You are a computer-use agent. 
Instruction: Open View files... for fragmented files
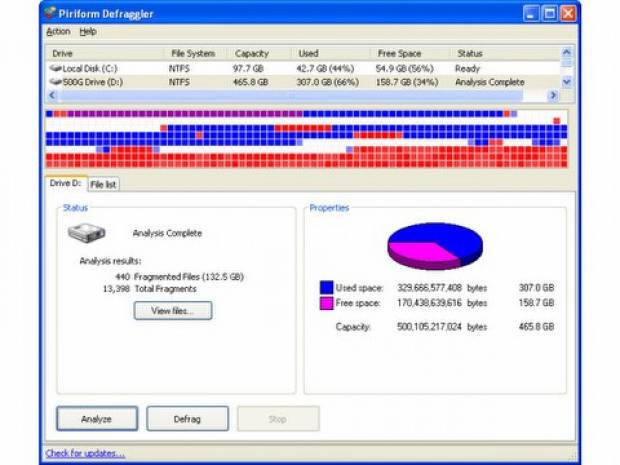tap(173, 311)
